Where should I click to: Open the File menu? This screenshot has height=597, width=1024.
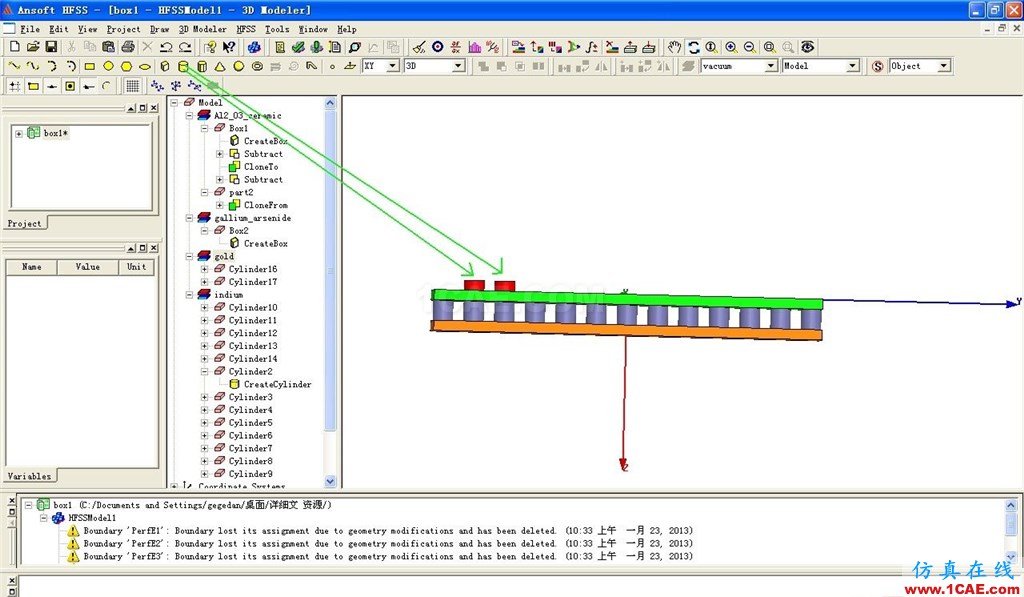(30, 29)
